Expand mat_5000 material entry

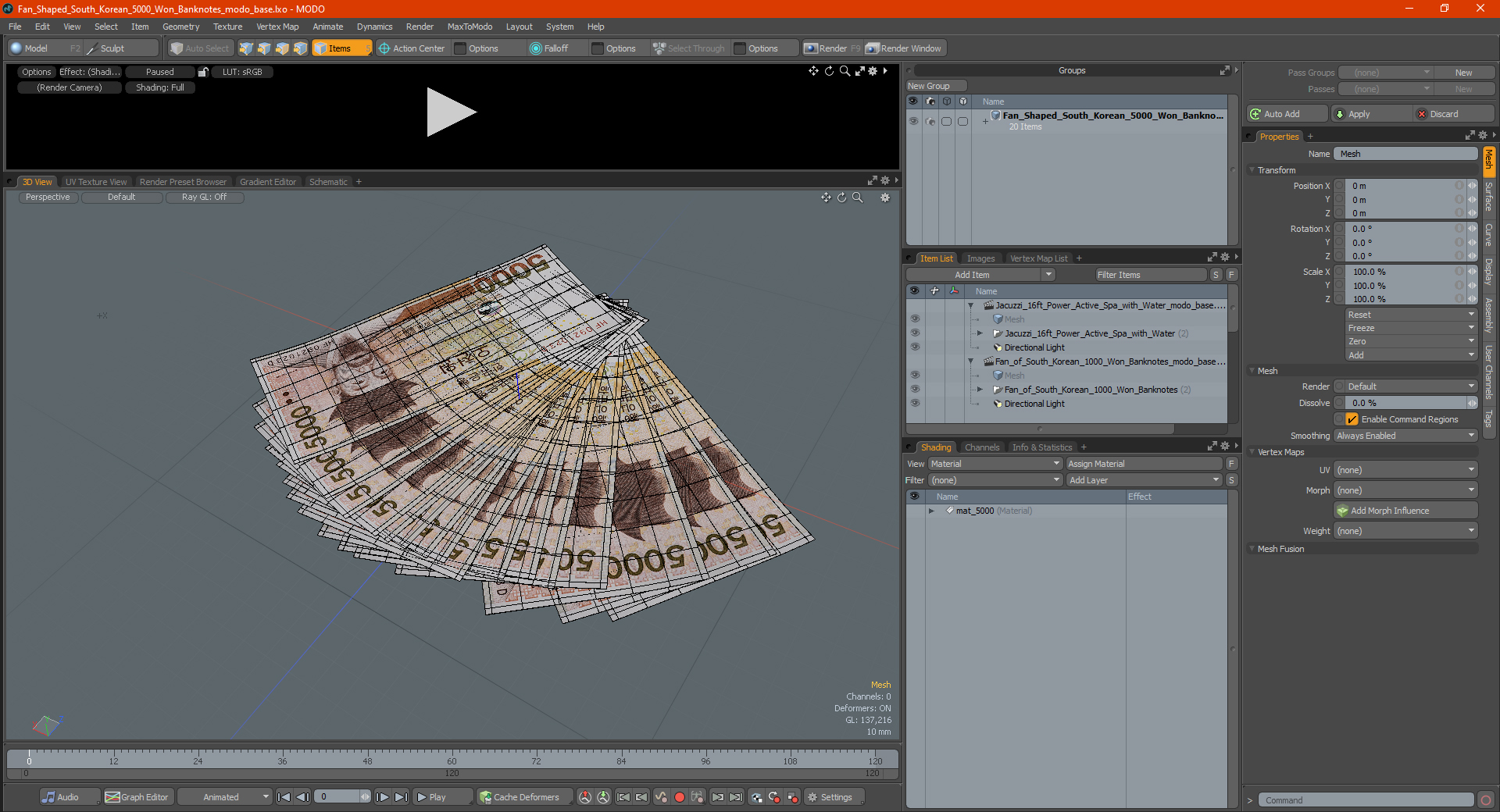click(931, 511)
